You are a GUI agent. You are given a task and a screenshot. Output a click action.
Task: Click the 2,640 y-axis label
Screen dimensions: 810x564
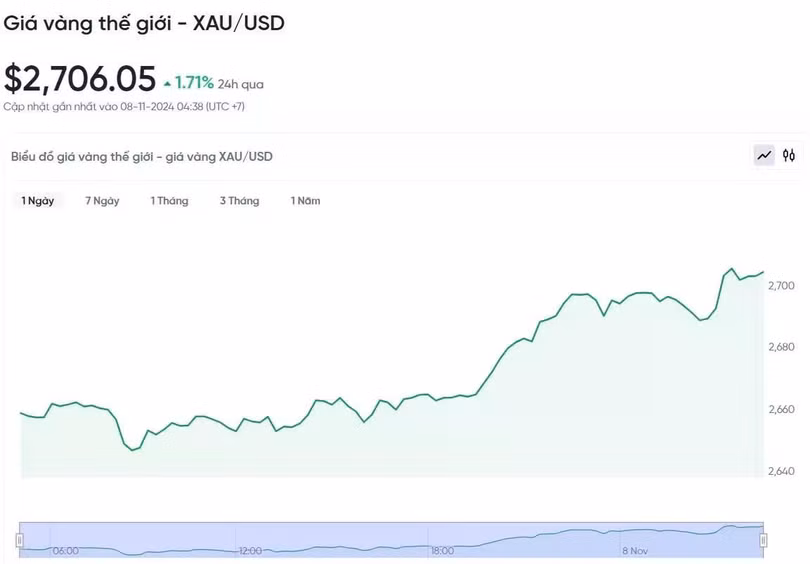point(781,471)
